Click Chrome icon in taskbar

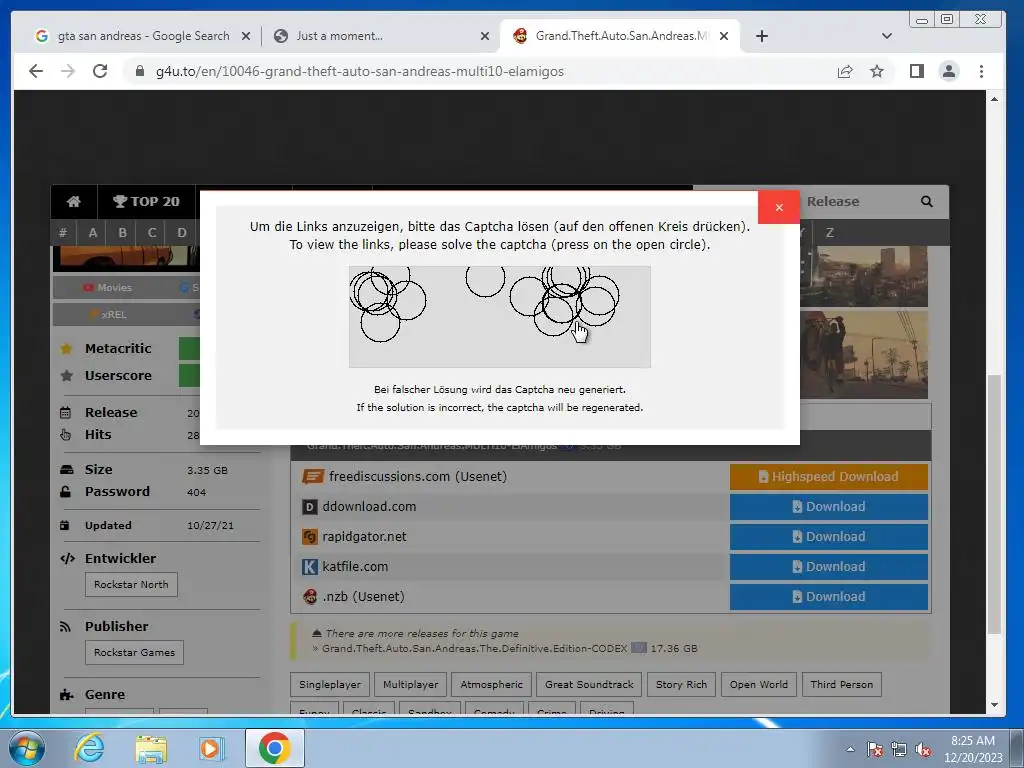point(274,748)
